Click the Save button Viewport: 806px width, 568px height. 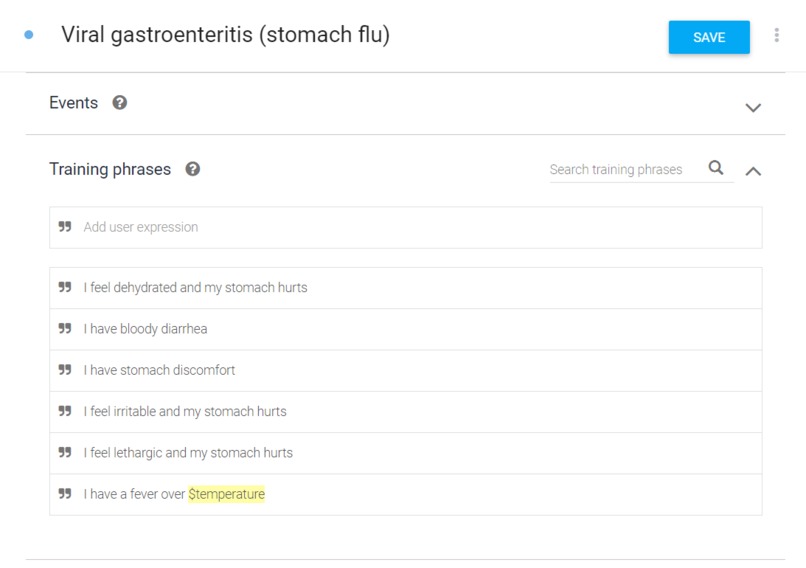708,37
